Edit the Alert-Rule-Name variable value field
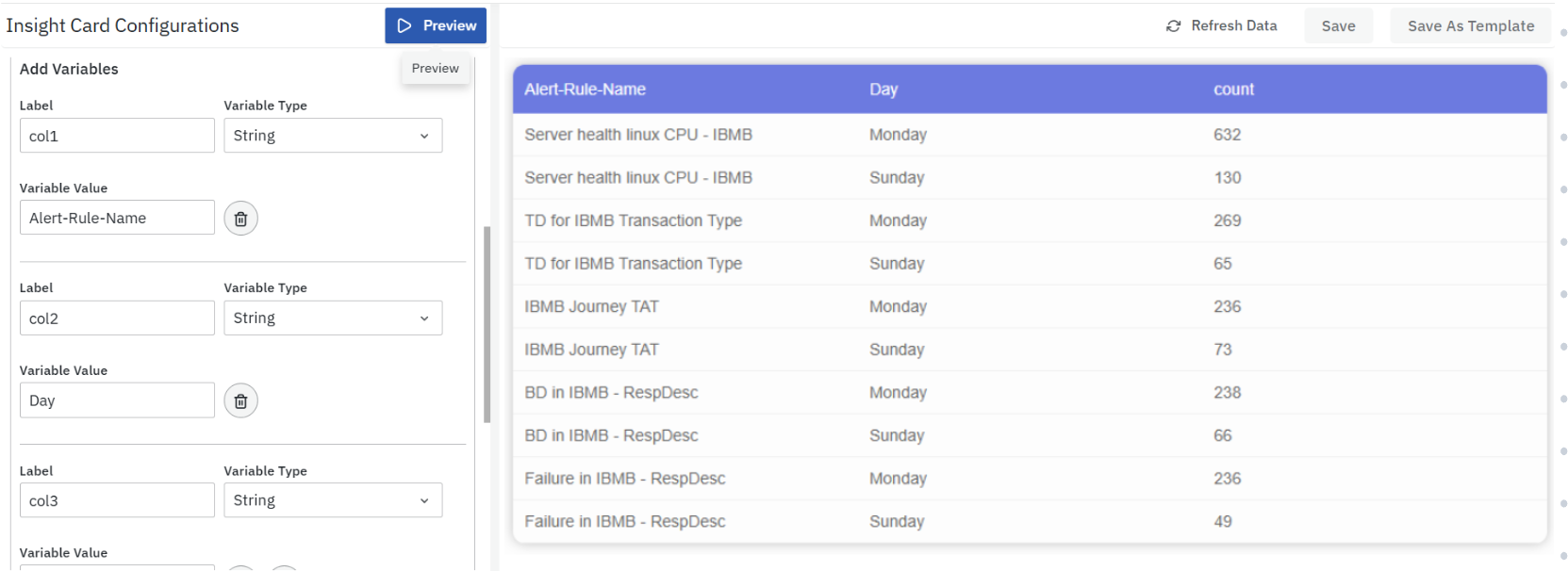This screenshot has width=1568, height=571. [x=117, y=218]
